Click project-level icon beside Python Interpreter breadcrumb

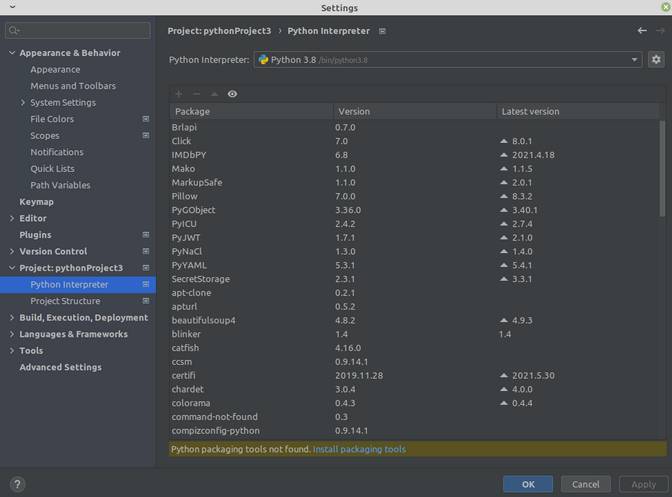click(382, 31)
